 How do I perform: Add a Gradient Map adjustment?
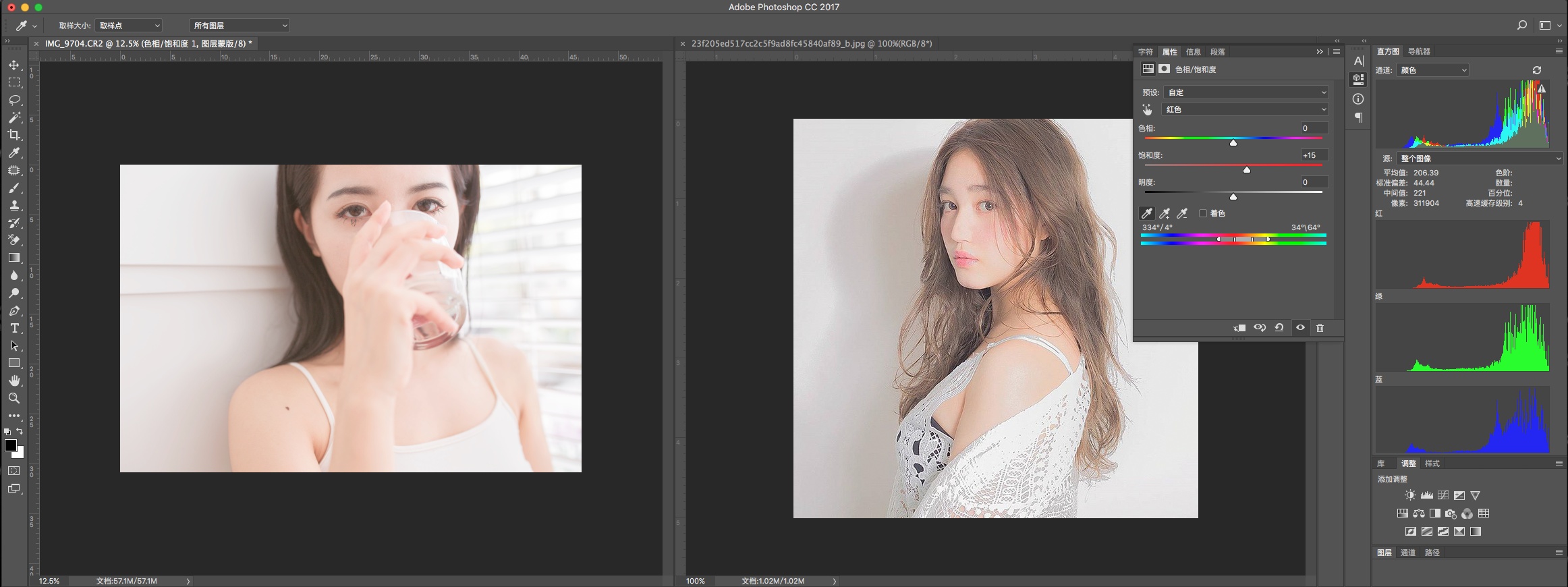(1476, 532)
